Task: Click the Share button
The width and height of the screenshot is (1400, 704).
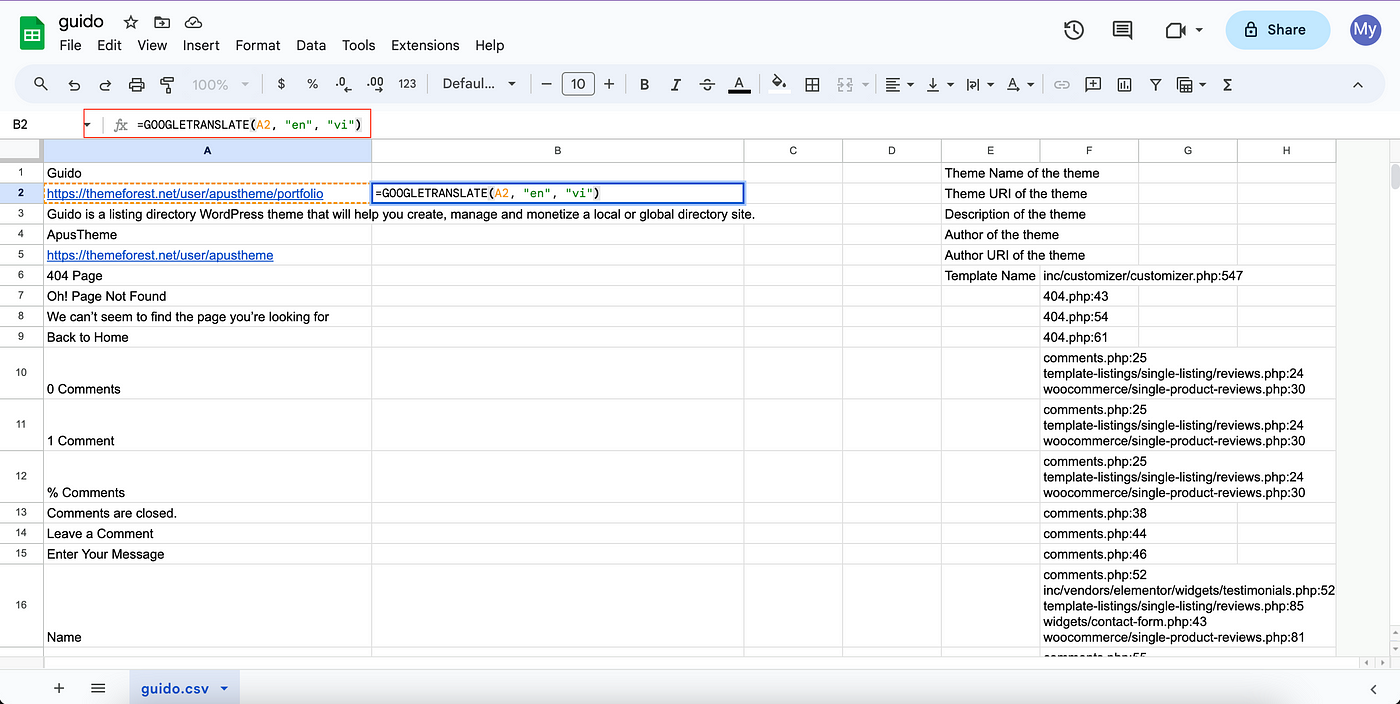Action: (x=1277, y=30)
